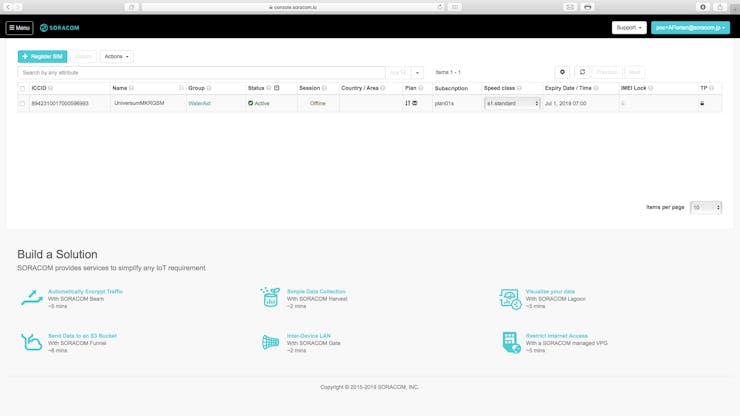Click the Status column filter icon
The width and height of the screenshot is (740, 416).
[x=277, y=88]
